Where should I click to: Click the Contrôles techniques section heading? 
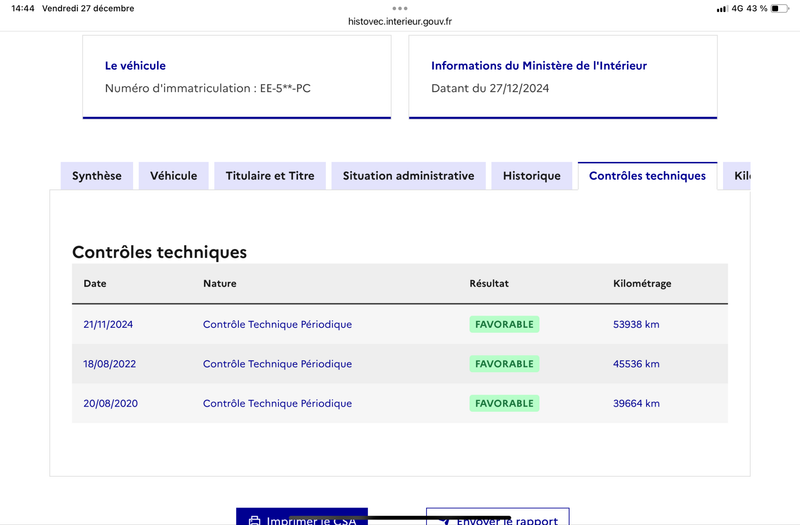[159, 252]
